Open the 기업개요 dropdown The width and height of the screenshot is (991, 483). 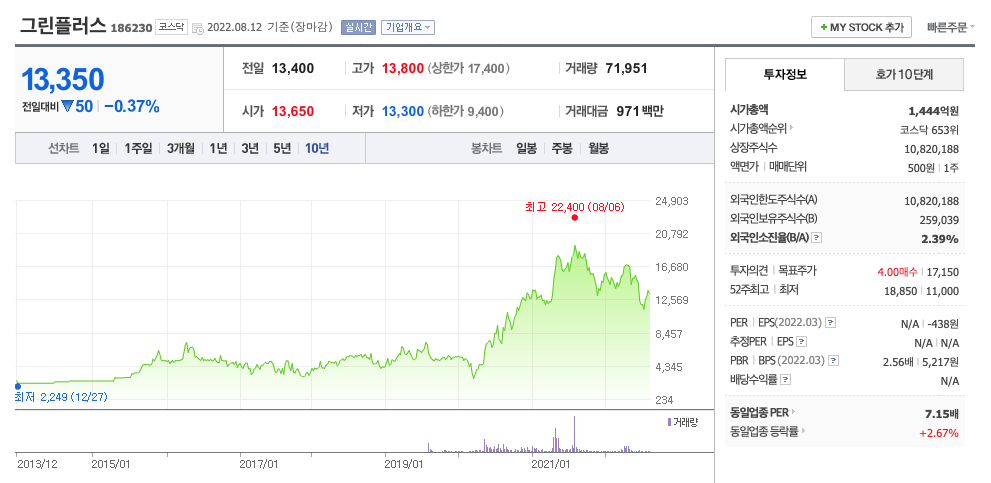tap(408, 28)
